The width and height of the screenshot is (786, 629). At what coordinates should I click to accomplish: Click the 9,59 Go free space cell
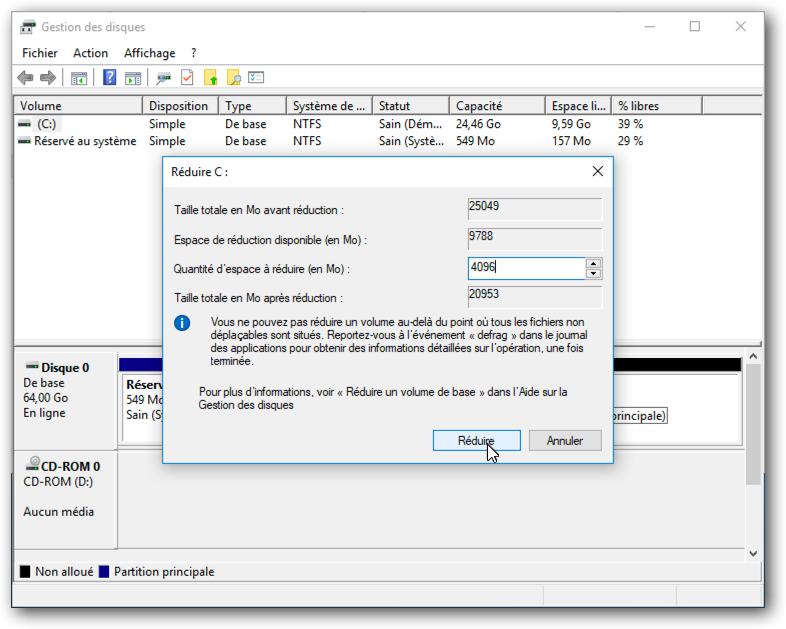coord(571,124)
